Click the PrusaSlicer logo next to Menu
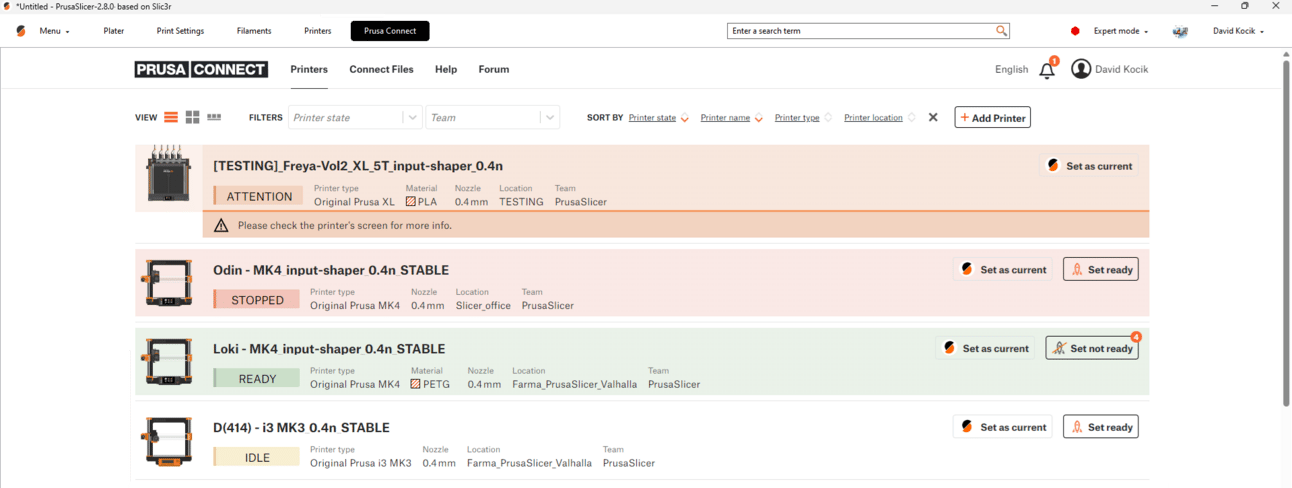1292x488 pixels. [x=21, y=31]
